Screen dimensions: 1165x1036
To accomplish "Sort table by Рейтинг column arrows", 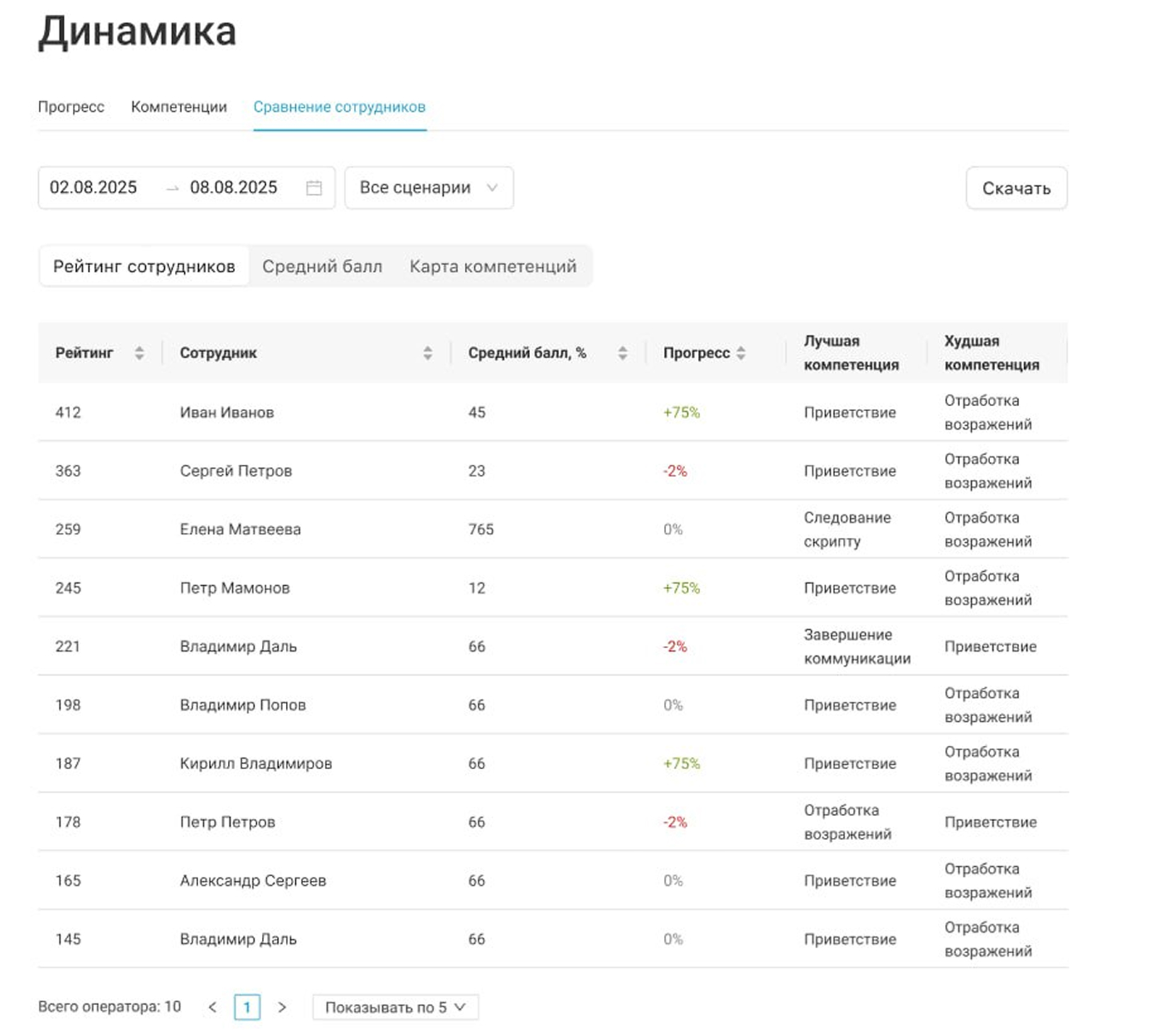I will tap(139, 353).
